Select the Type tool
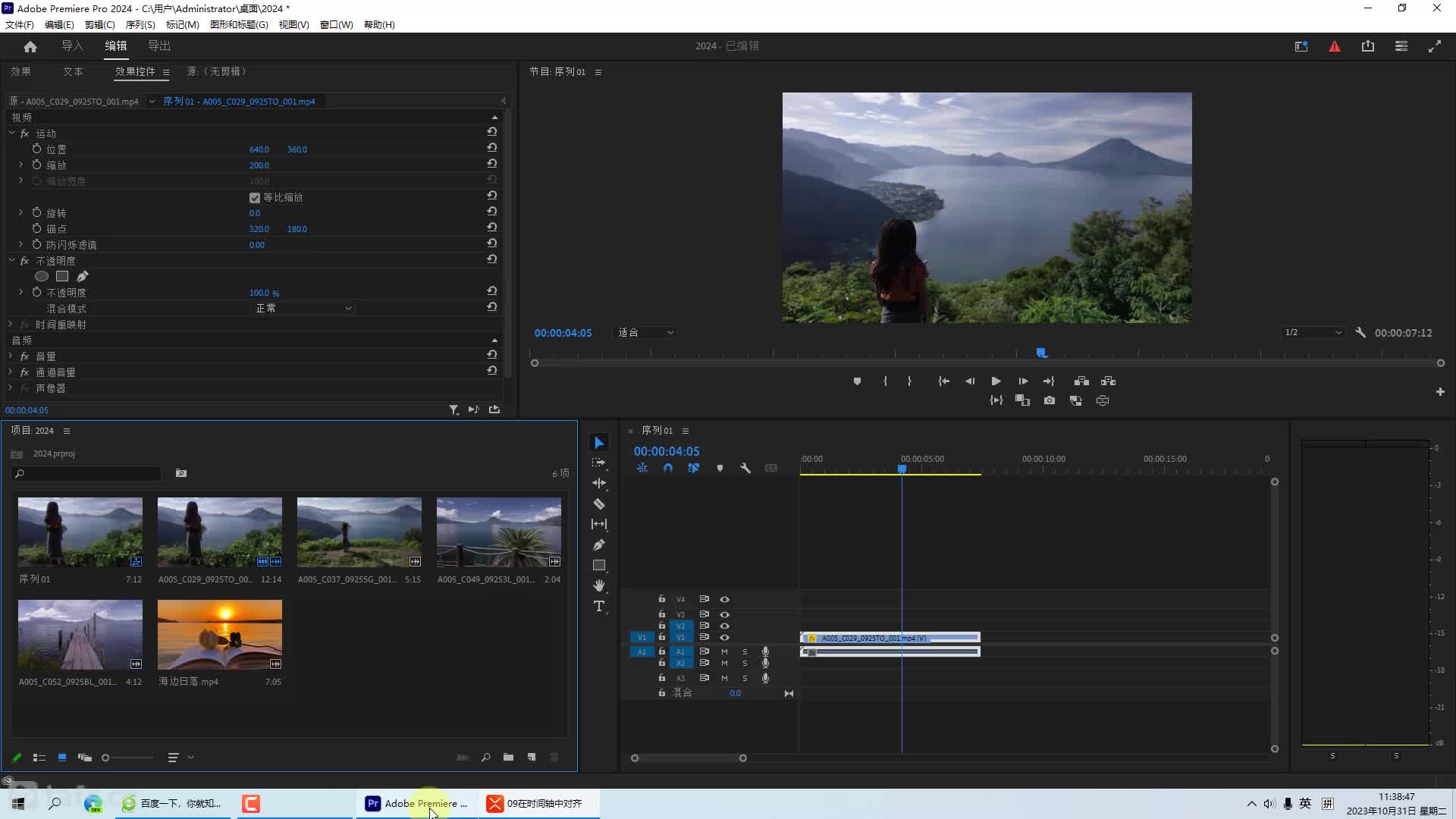 coord(599,606)
